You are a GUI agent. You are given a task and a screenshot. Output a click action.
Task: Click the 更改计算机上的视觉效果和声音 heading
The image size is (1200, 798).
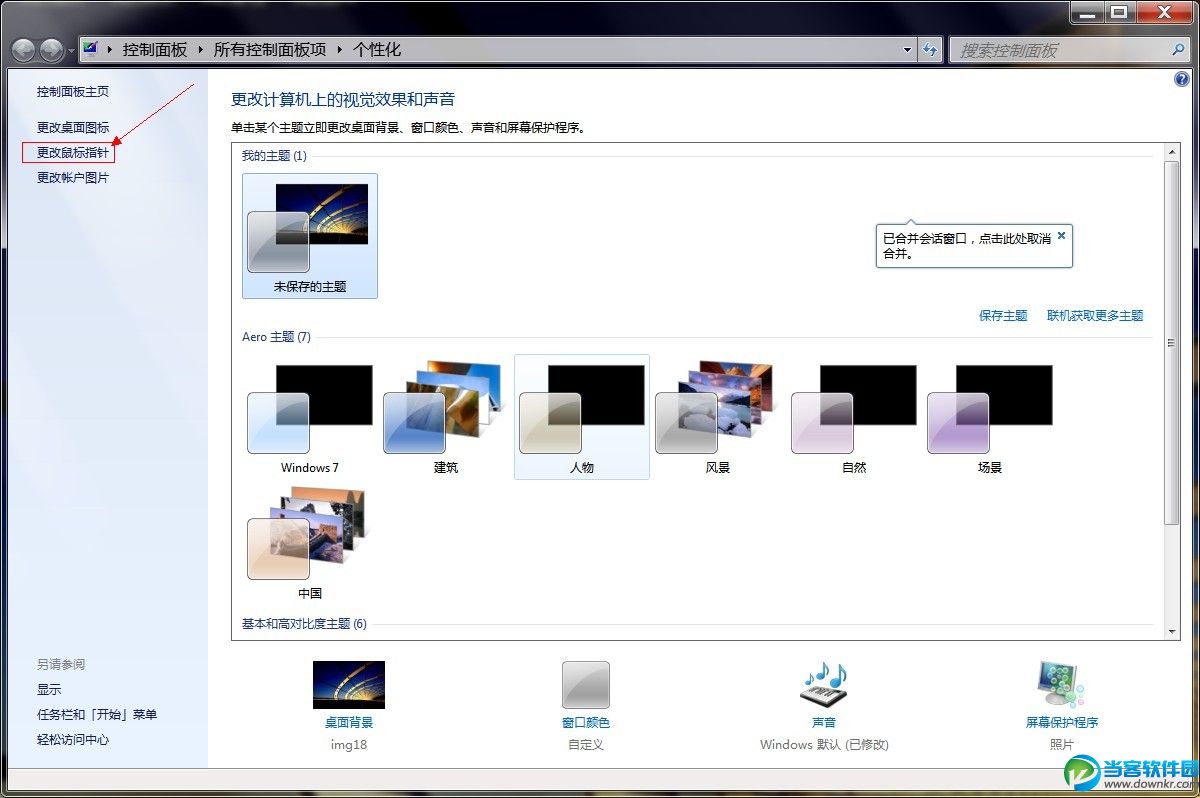click(x=343, y=99)
